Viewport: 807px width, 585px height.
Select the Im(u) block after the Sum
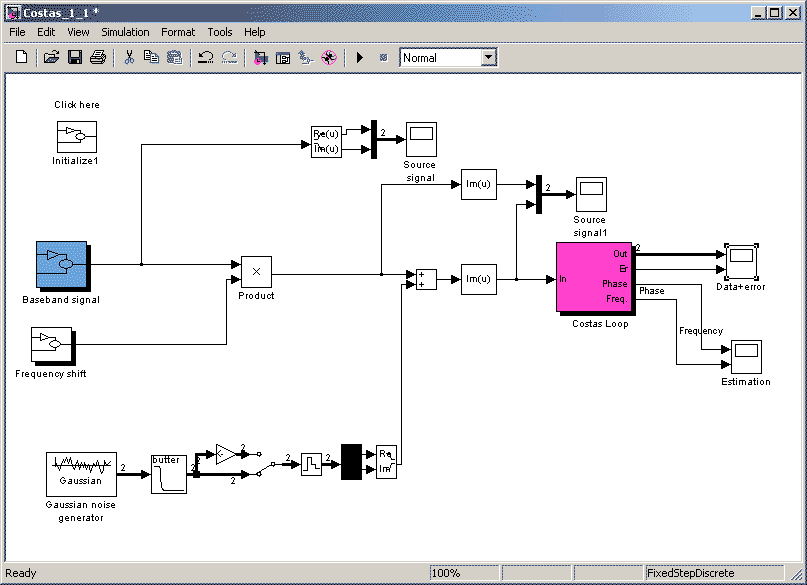click(x=479, y=279)
